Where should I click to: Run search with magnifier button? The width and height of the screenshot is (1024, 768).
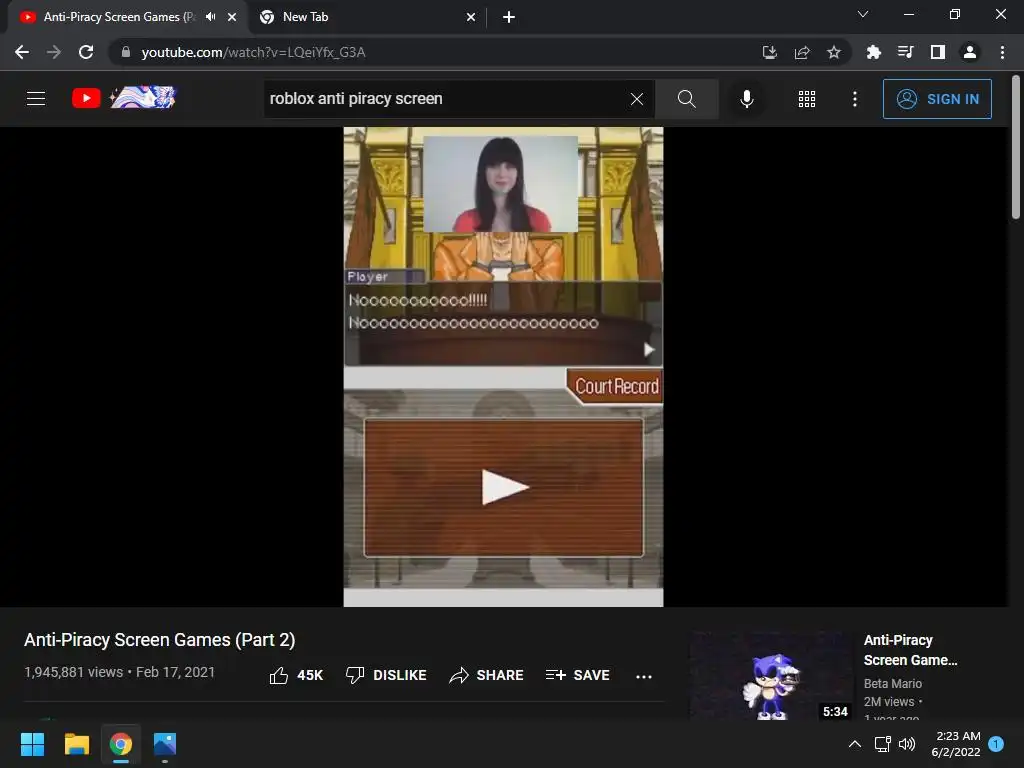pyautogui.click(x=686, y=99)
